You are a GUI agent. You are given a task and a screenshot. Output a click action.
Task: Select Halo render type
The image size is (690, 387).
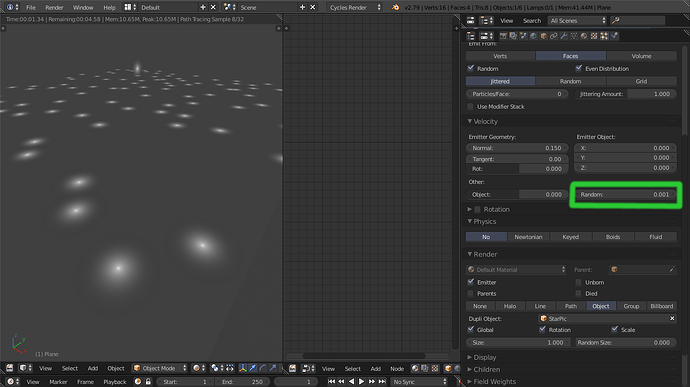(510, 306)
